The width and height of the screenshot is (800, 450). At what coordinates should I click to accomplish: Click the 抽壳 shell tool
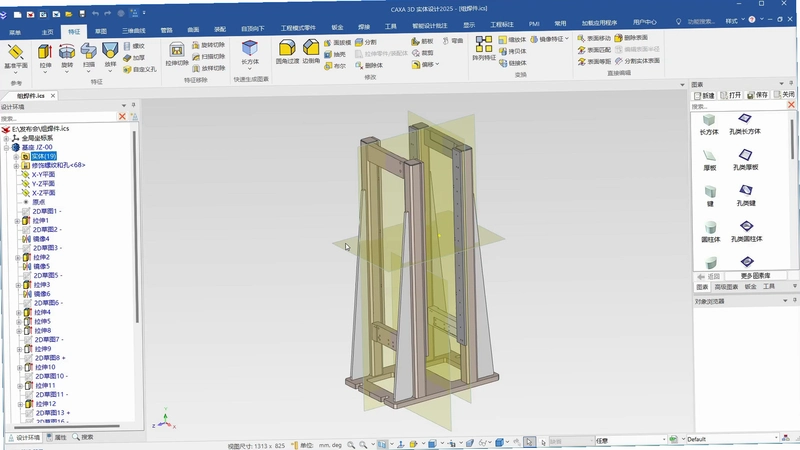(335, 55)
